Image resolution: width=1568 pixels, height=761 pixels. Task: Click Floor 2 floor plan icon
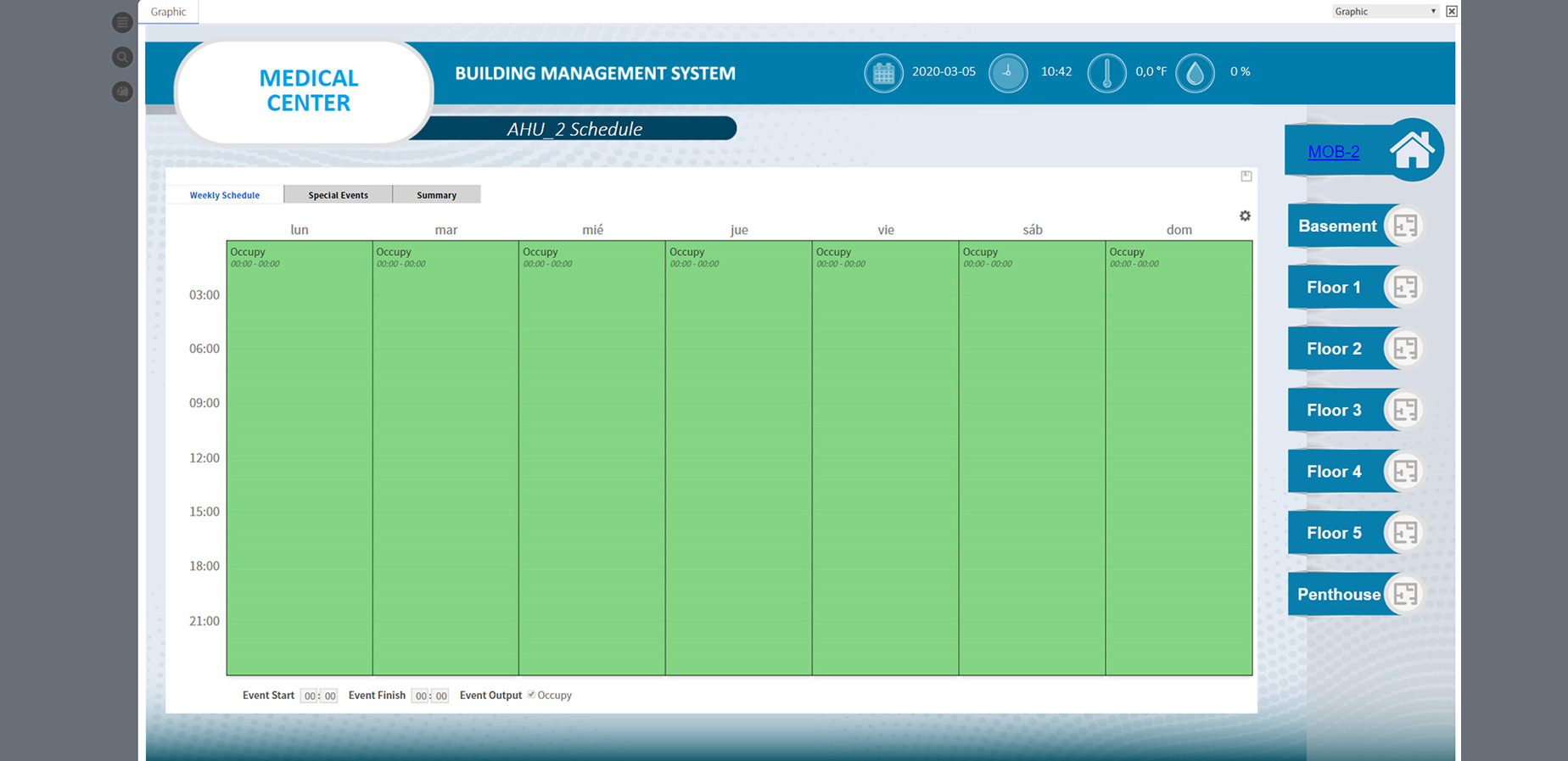pyautogui.click(x=1405, y=349)
